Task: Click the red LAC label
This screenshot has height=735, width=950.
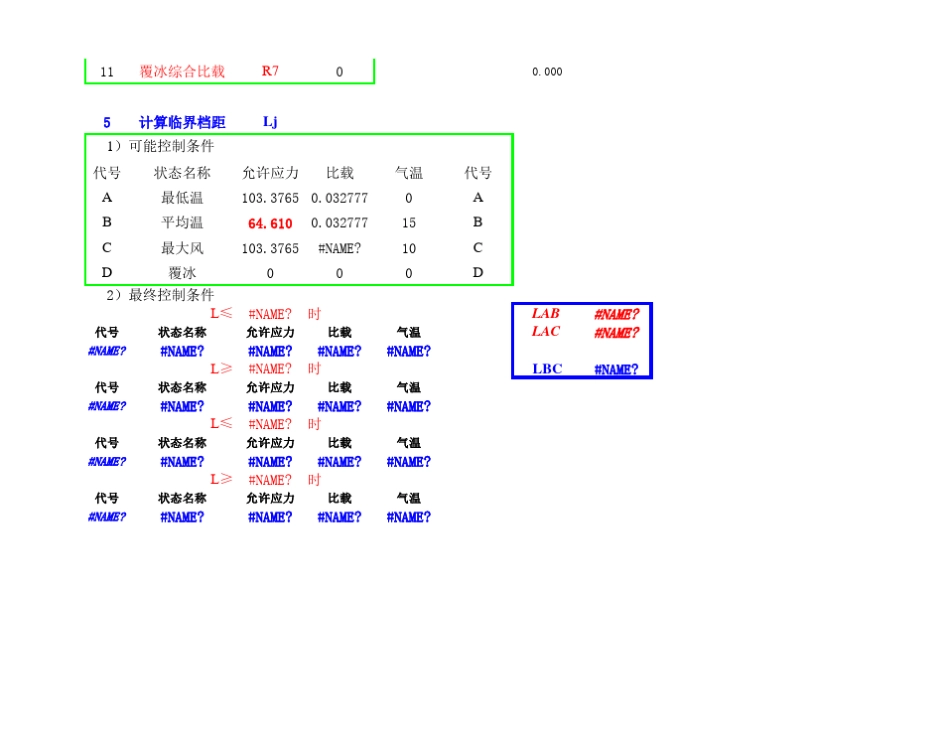Action: click(x=545, y=331)
